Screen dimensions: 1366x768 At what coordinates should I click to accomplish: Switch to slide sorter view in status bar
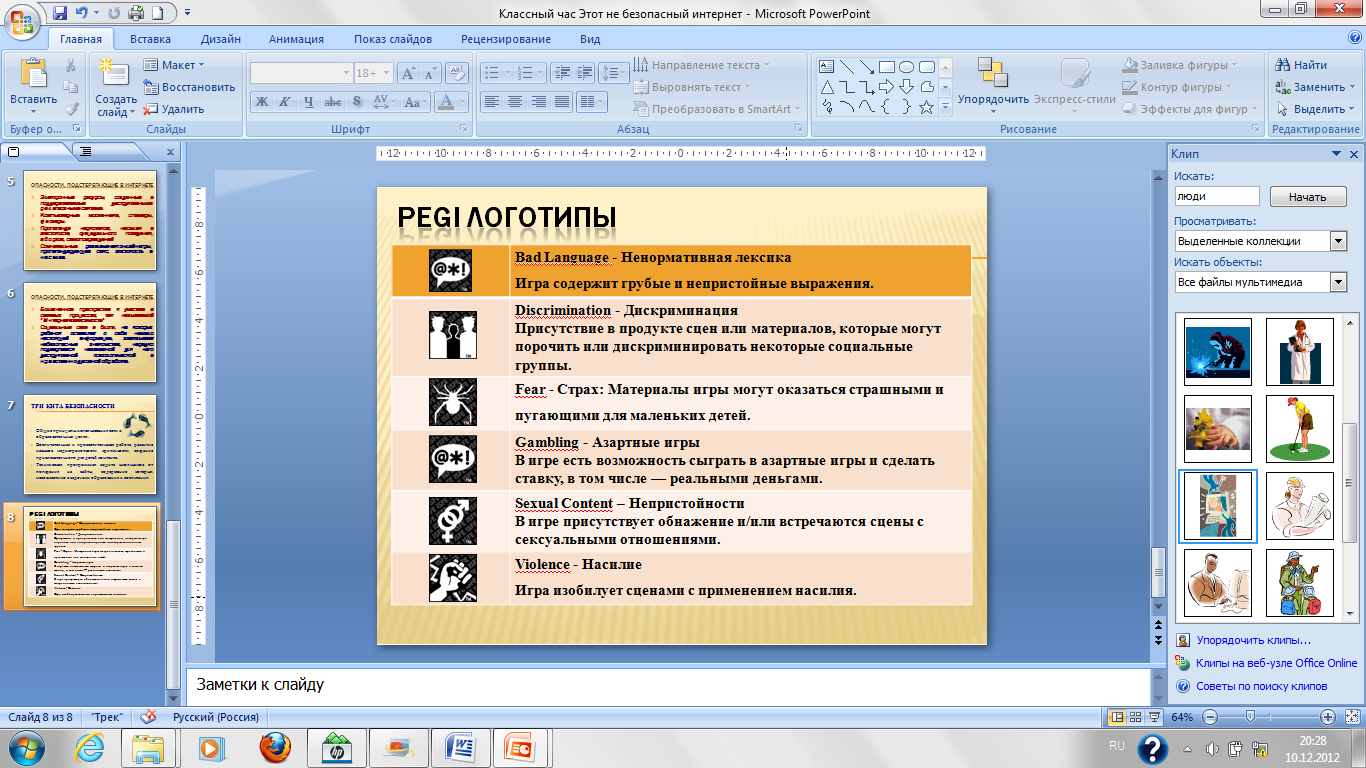click(1137, 717)
